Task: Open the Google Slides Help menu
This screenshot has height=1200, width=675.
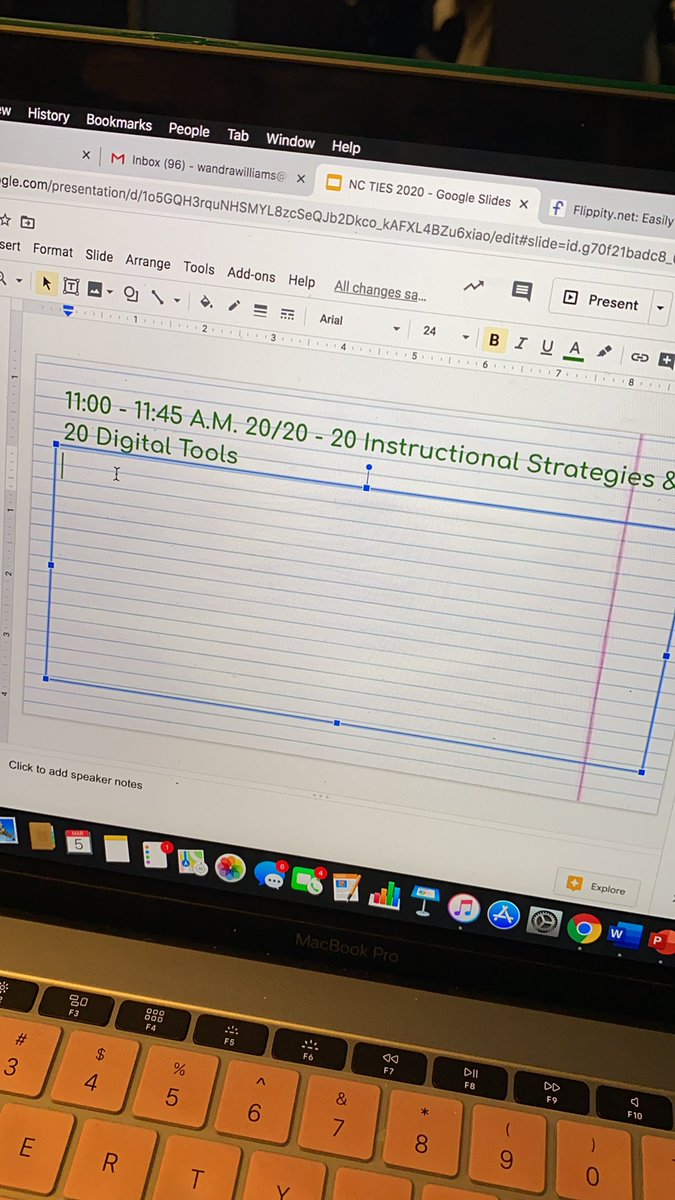Action: 301,280
